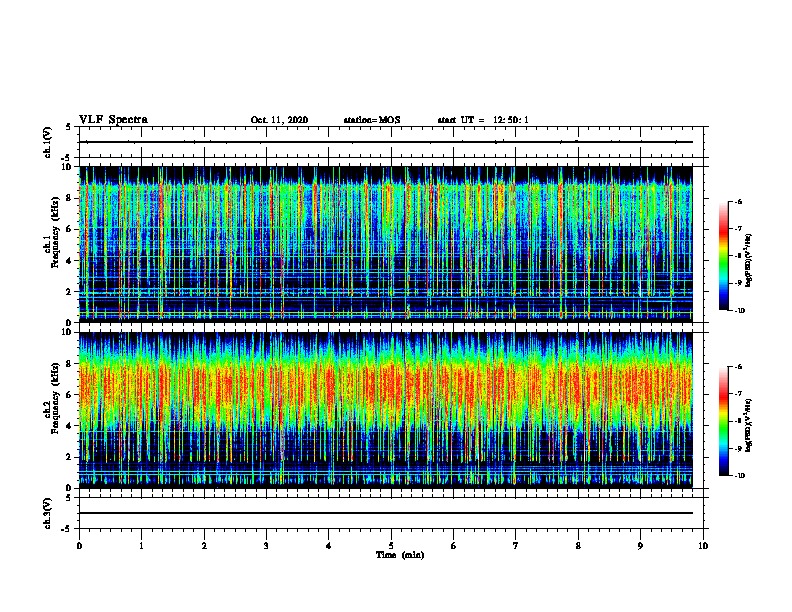Click time axis tick label "2"

(204, 546)
